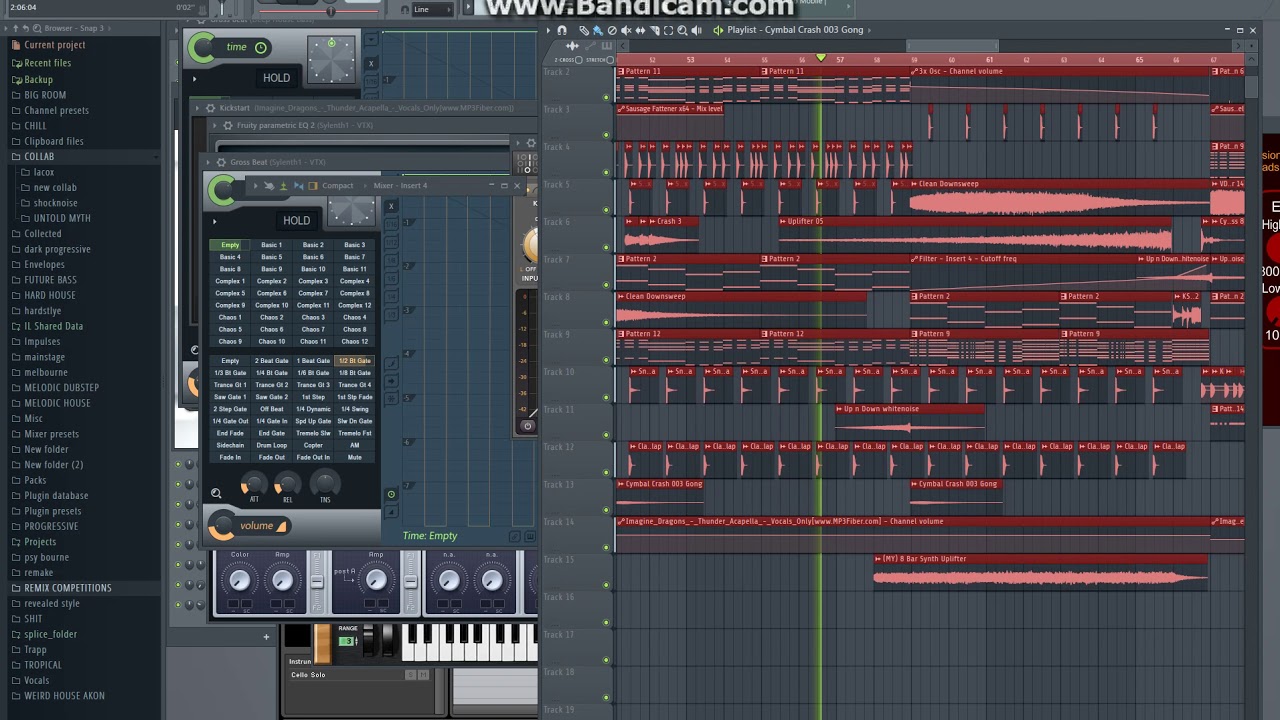Viewport: 1280px width, 720px height.
Task: Click the playlist horizontal scrollbar thumb
Action: [951, 46]
